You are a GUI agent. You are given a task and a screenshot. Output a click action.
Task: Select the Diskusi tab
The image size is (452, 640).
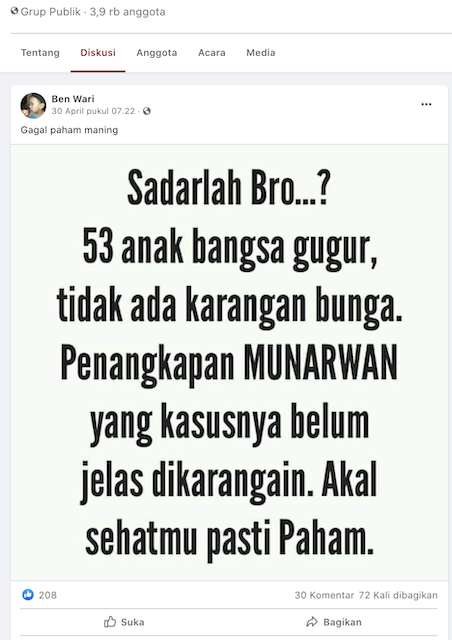click(98, 53)
